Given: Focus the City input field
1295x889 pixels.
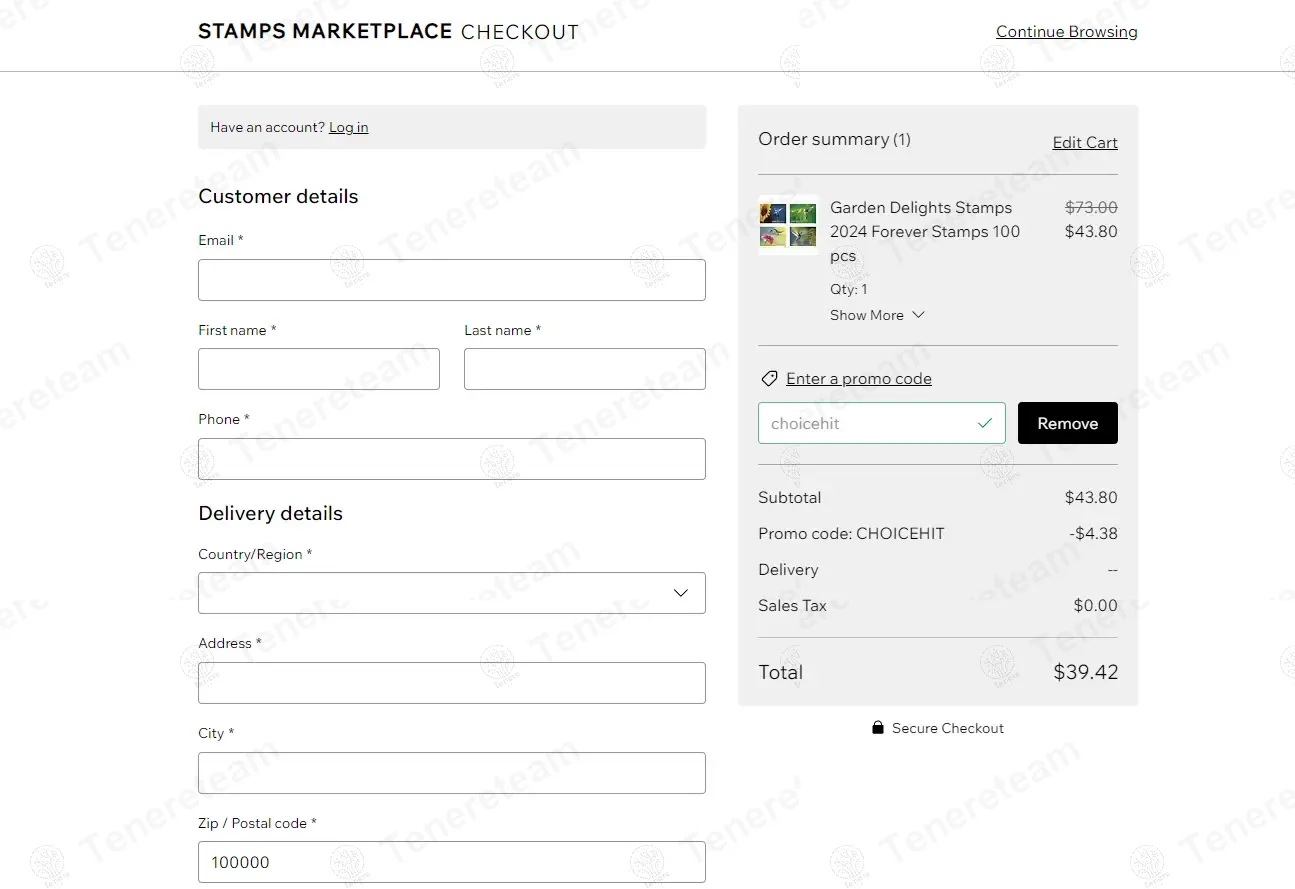Looking at the screenshot, I should (452, 773).
